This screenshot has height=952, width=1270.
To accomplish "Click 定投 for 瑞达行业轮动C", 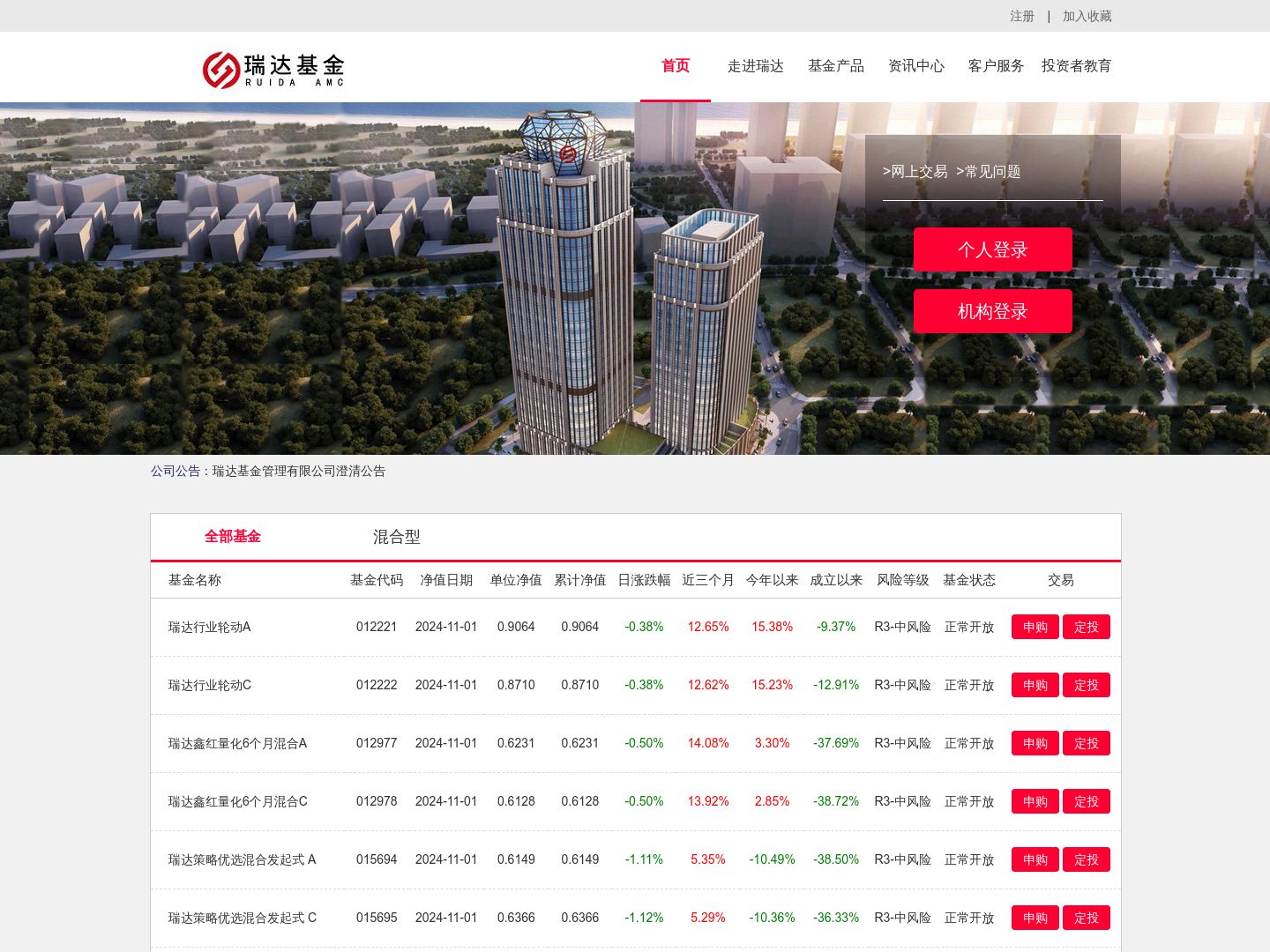I will 1087,685.
